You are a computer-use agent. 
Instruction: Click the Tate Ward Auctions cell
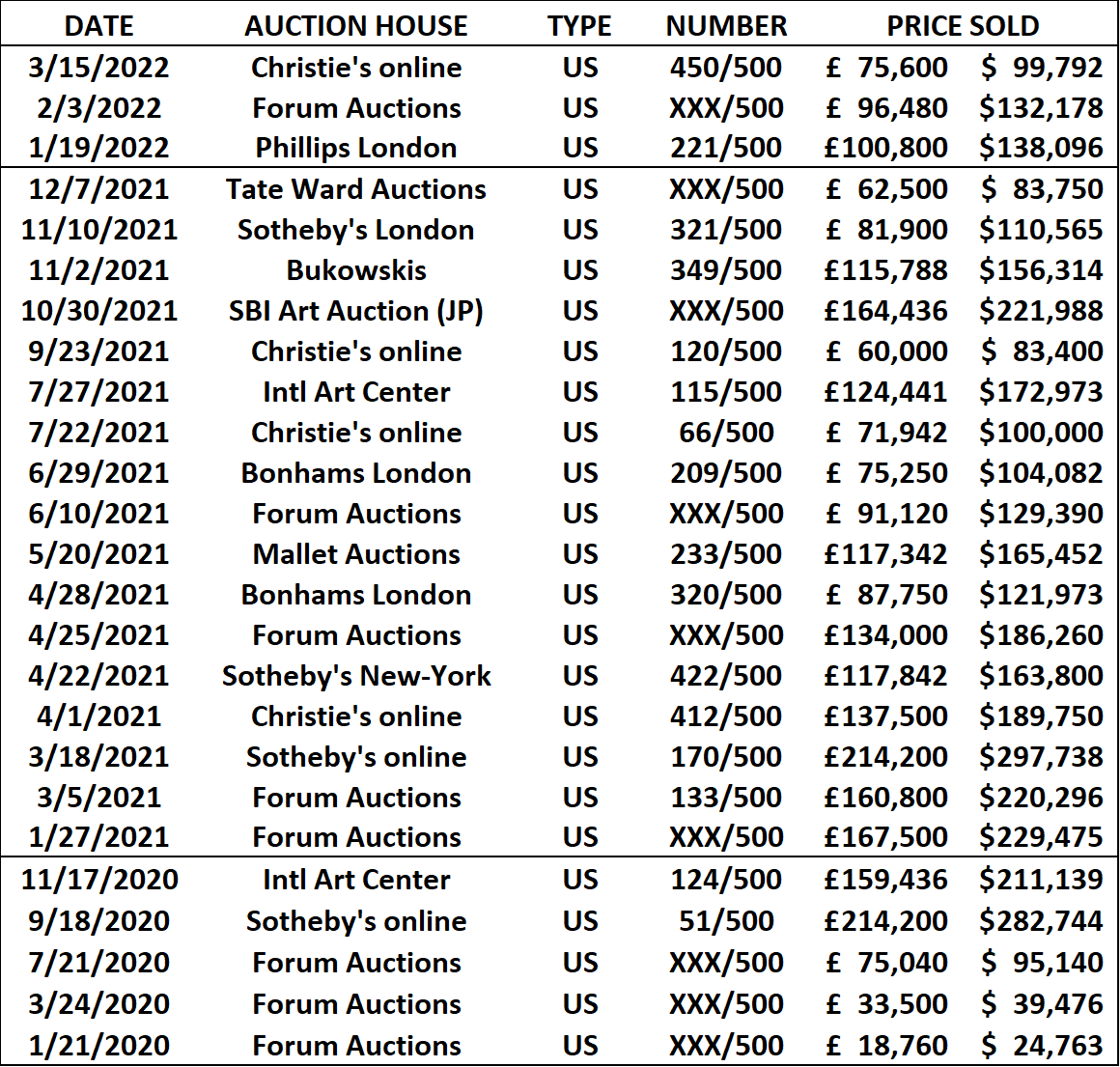pos(355,189)
